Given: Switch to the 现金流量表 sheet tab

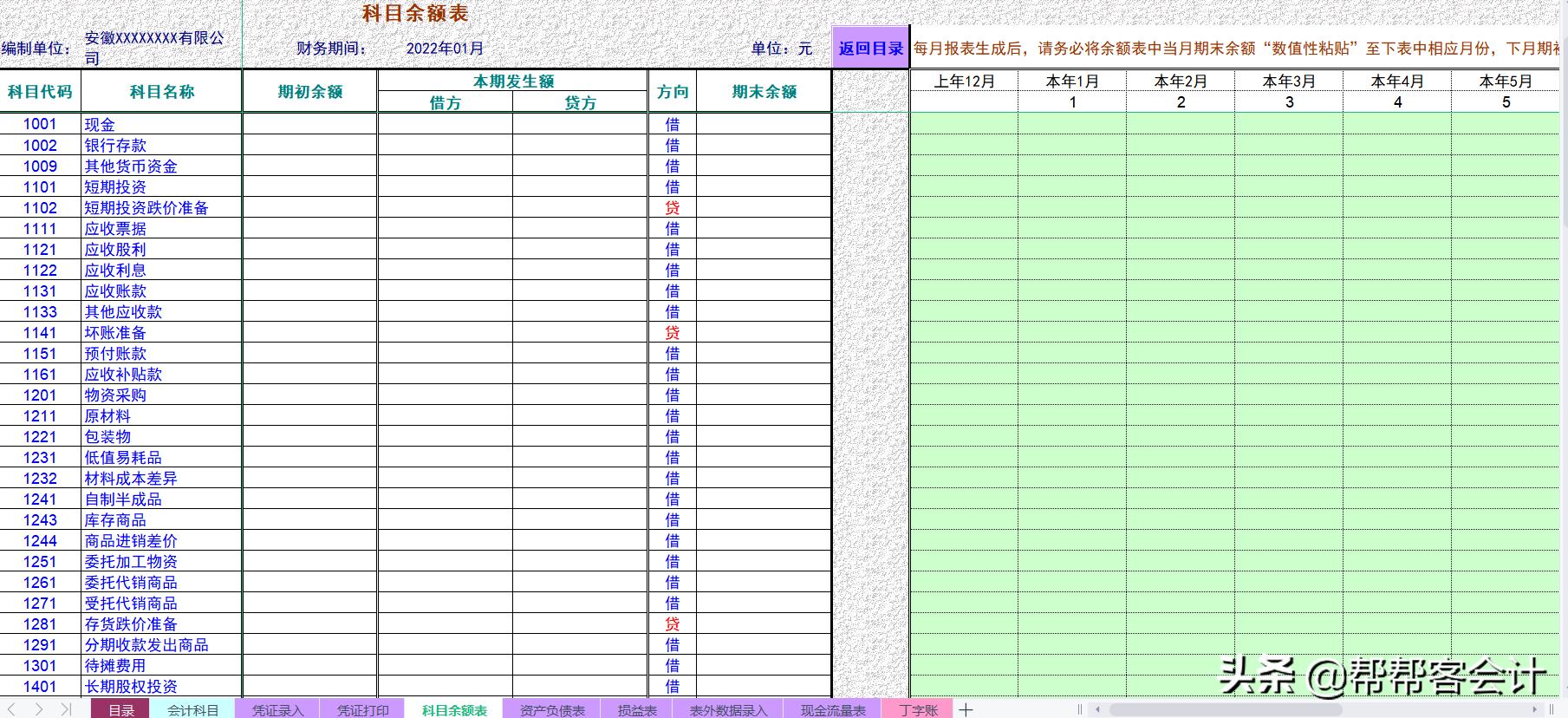Looking at the screenshot, I should 832,709.
